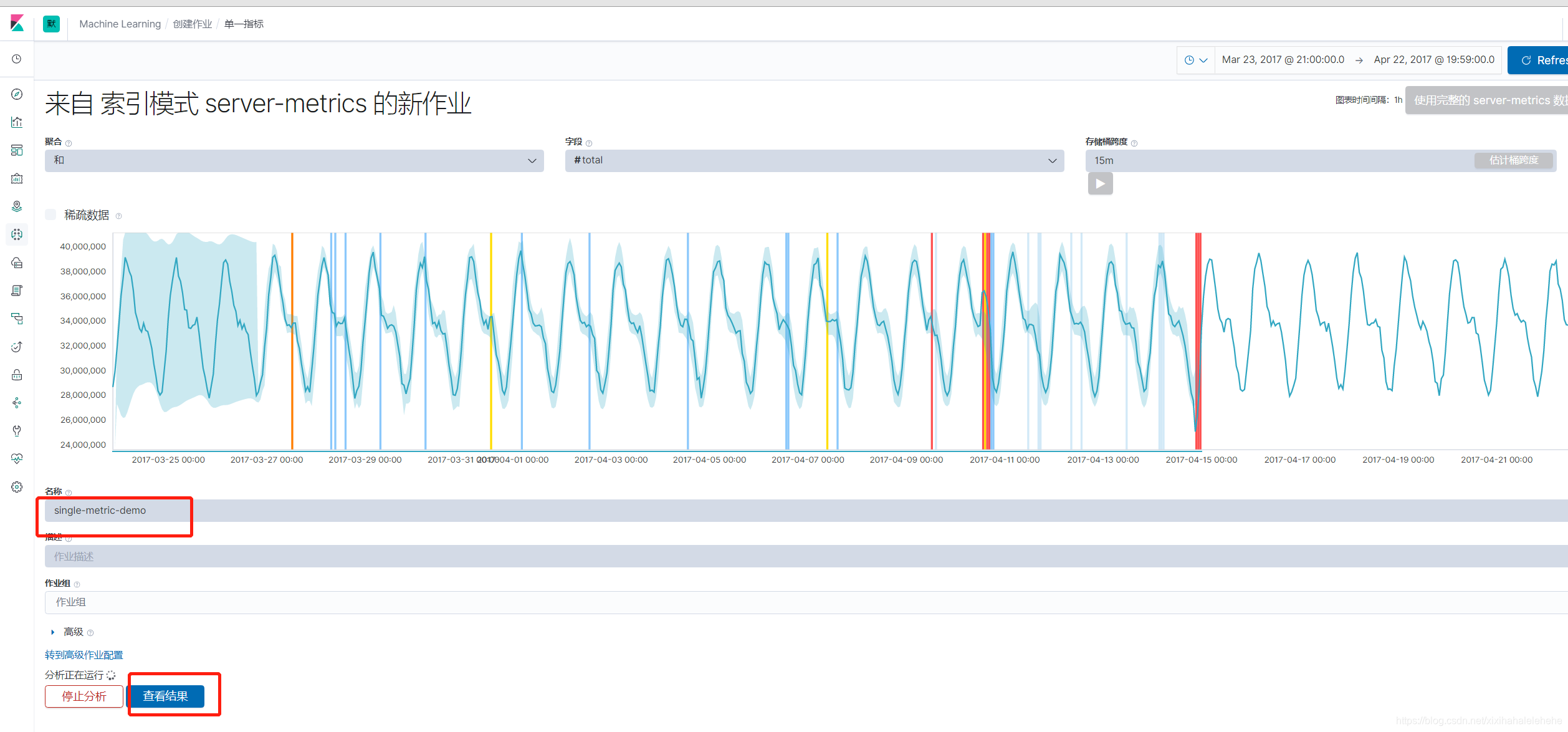
Task: Focus the 作业描述 description field
Action: point(806,556)
